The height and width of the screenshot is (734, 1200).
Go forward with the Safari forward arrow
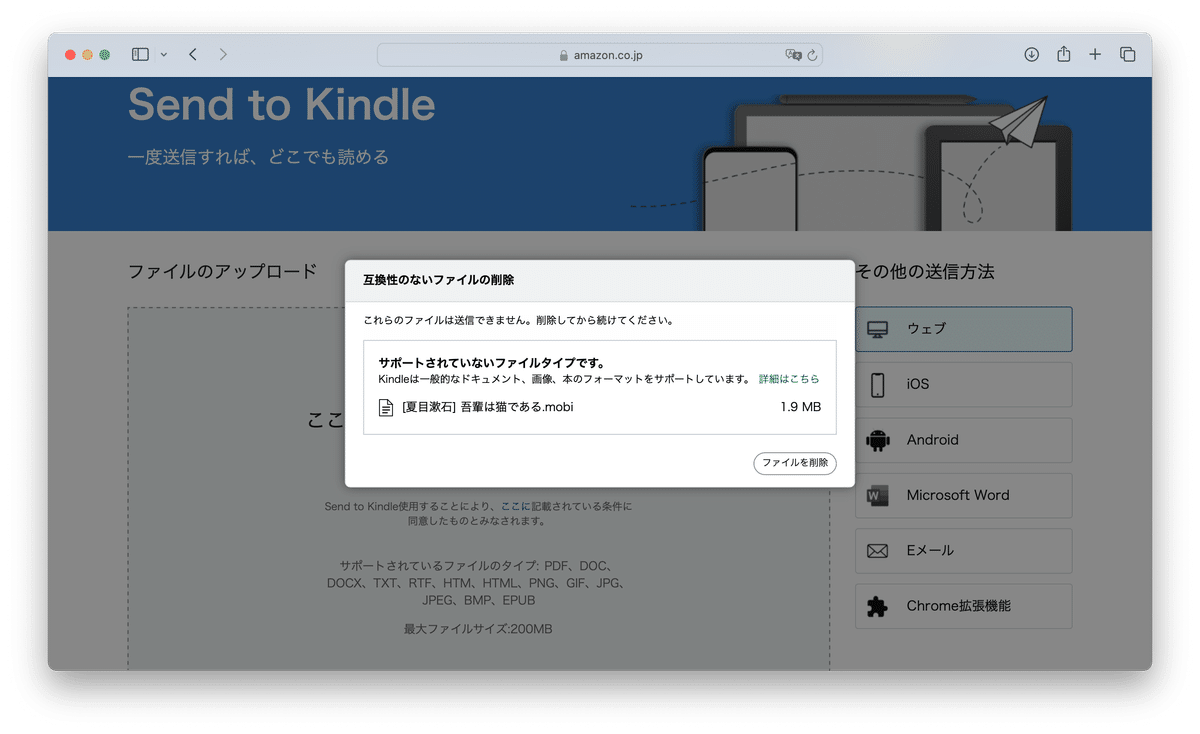click(223, 55)
